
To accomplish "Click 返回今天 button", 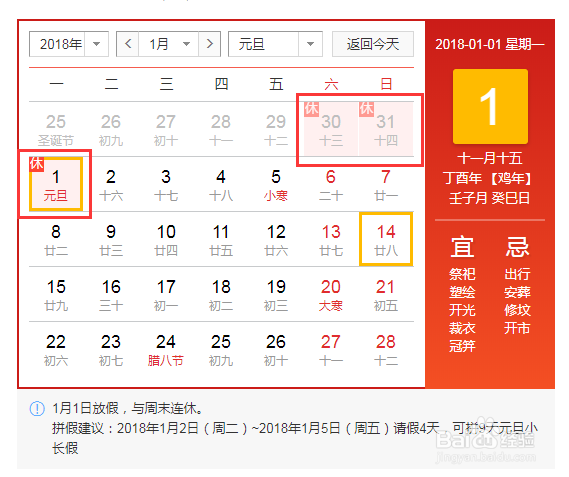I will coord(373,44).
